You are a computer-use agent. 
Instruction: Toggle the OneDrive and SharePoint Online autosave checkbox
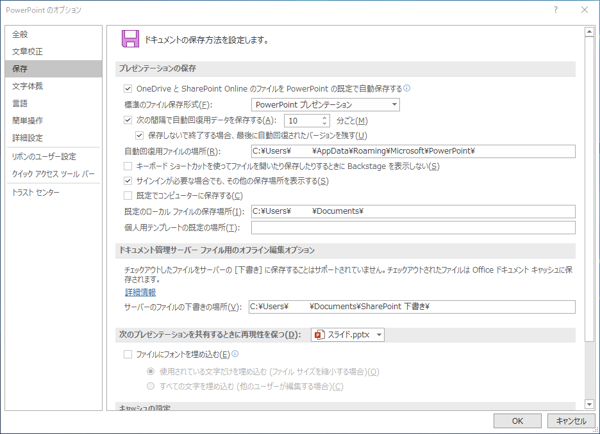coord(128,89)
